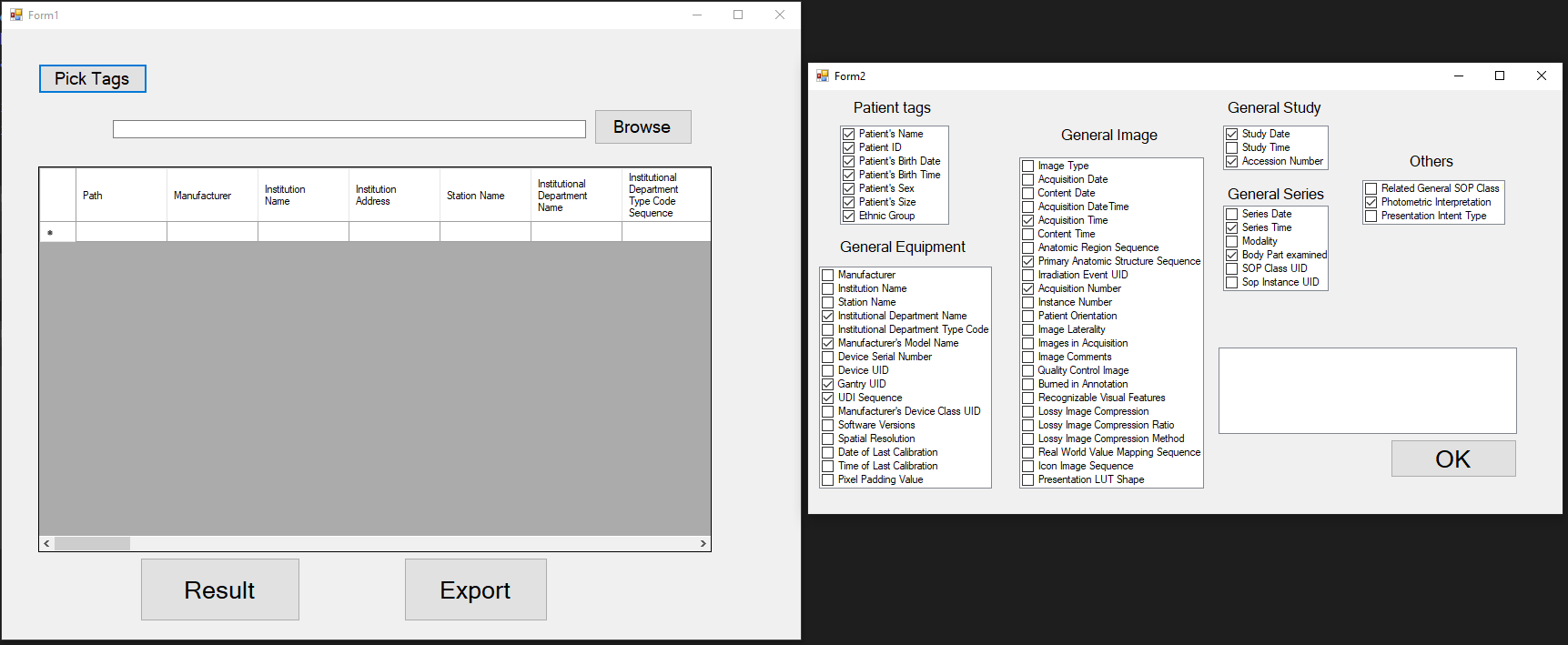Uncheck Patient's Birth Time checkbox
Screen dimensions: 1568x645
849,175
